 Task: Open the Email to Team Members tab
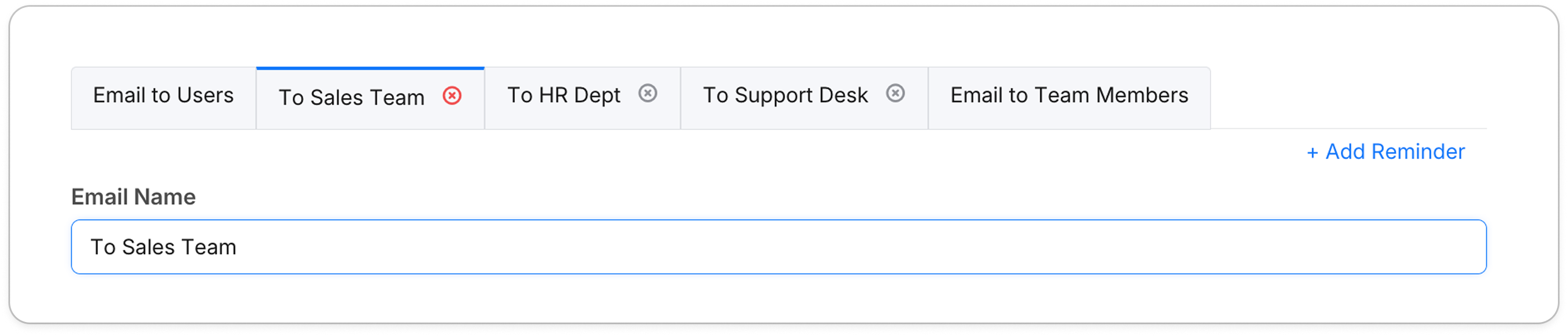1069,96
